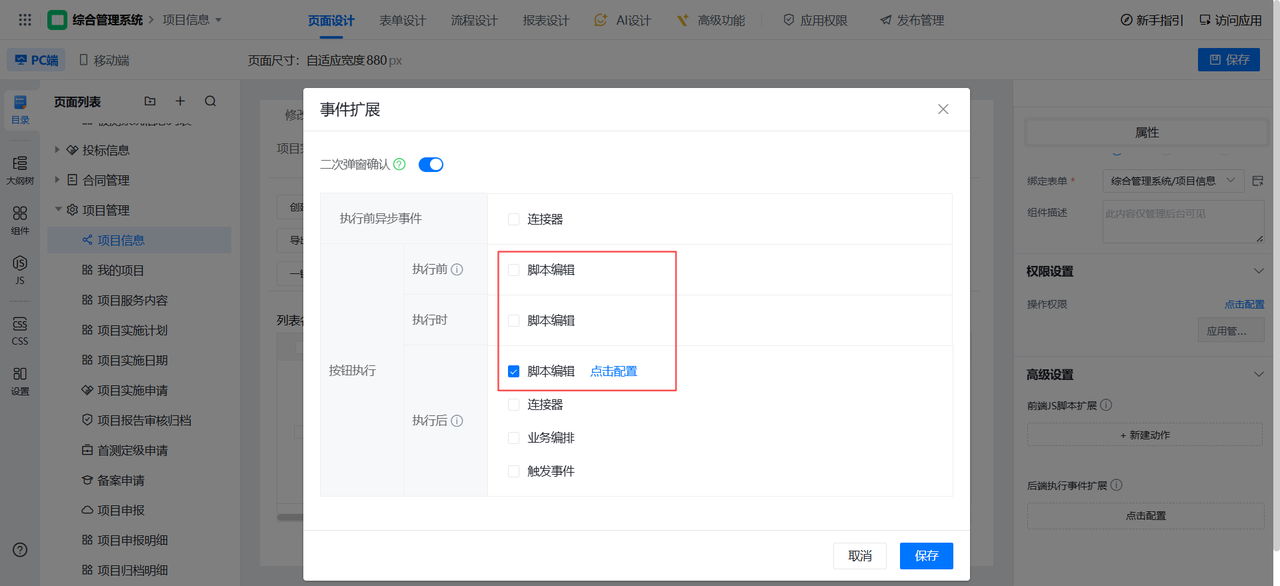This screenshot has height=586, width=1280.
Task: Switch to 移动端 view
Action: point(104,60)
